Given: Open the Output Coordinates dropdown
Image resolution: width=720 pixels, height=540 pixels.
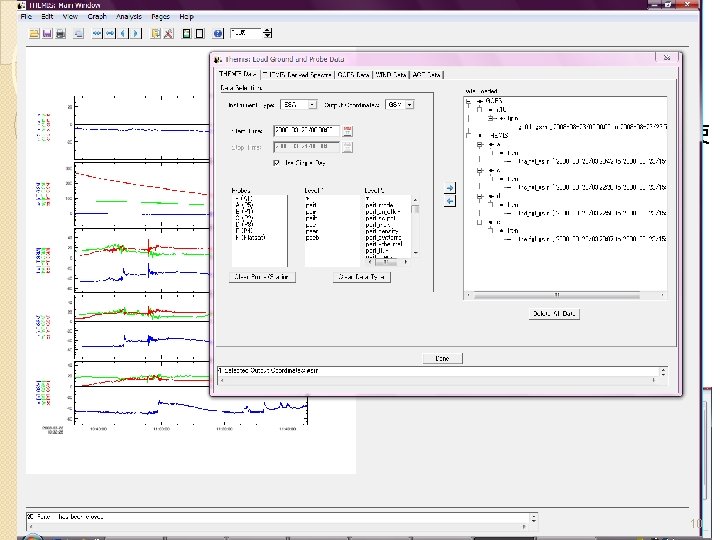Looking at the screenshot, I should [409, 103].
